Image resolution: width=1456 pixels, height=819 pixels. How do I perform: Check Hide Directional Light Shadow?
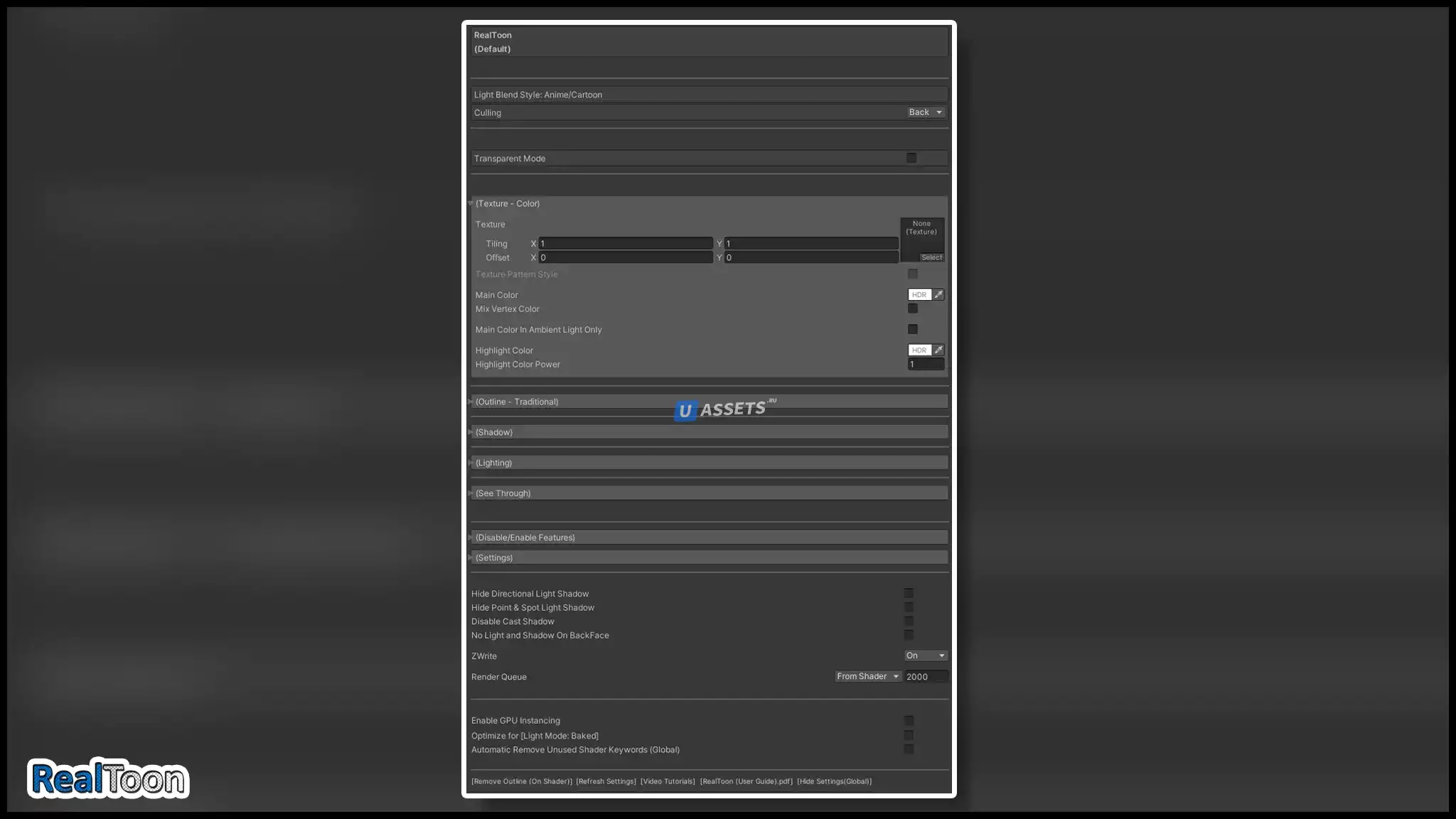[909, 593]
